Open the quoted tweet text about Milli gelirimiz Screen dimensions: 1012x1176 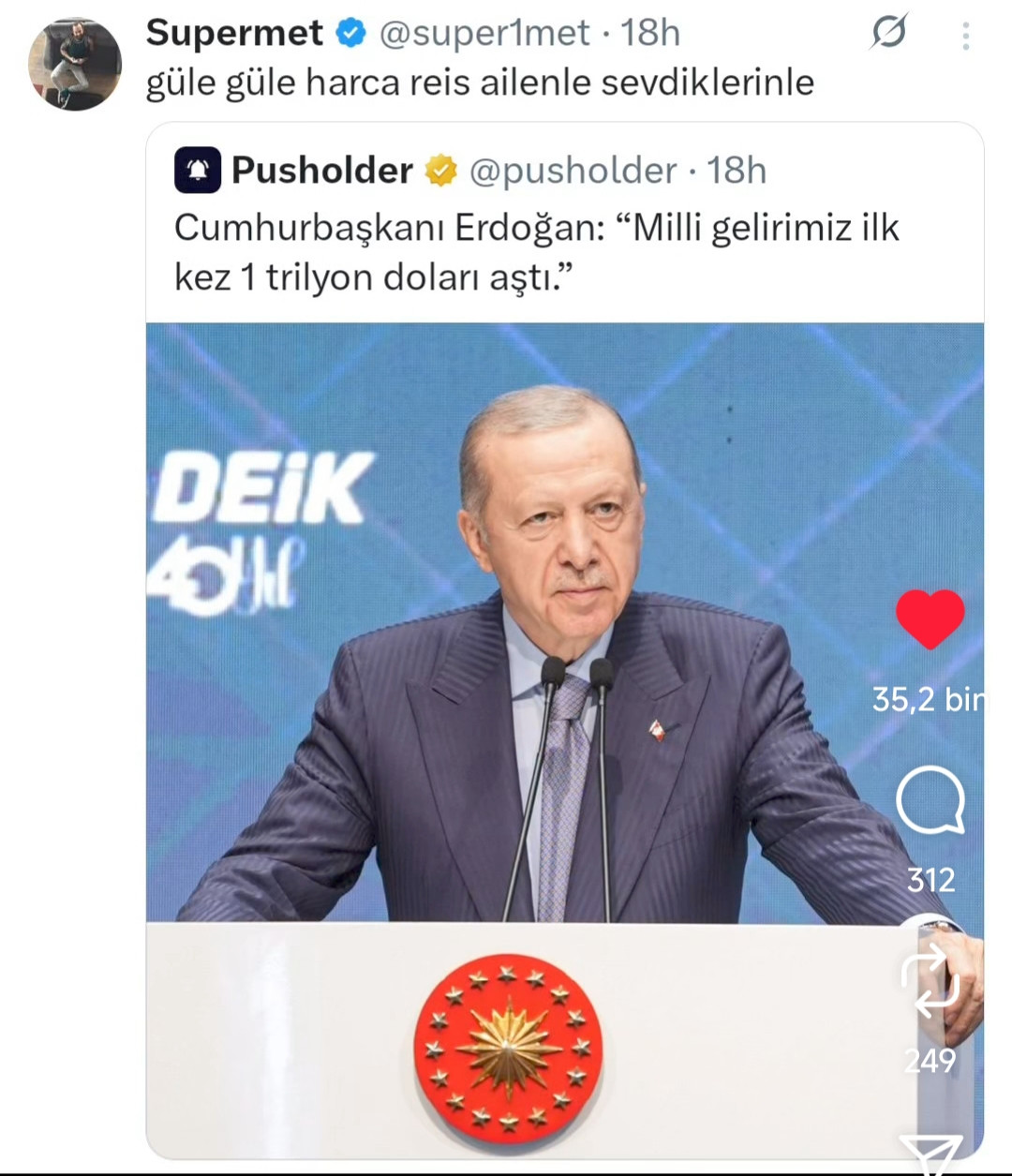[x=536, y=252]
